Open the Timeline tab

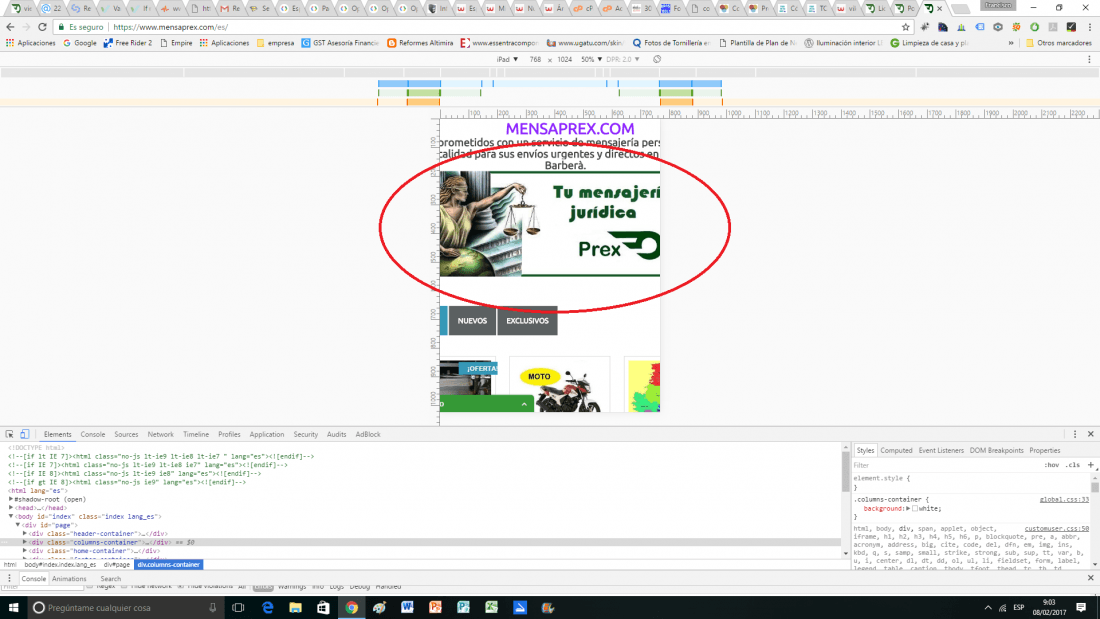click(x=196, y=434)
